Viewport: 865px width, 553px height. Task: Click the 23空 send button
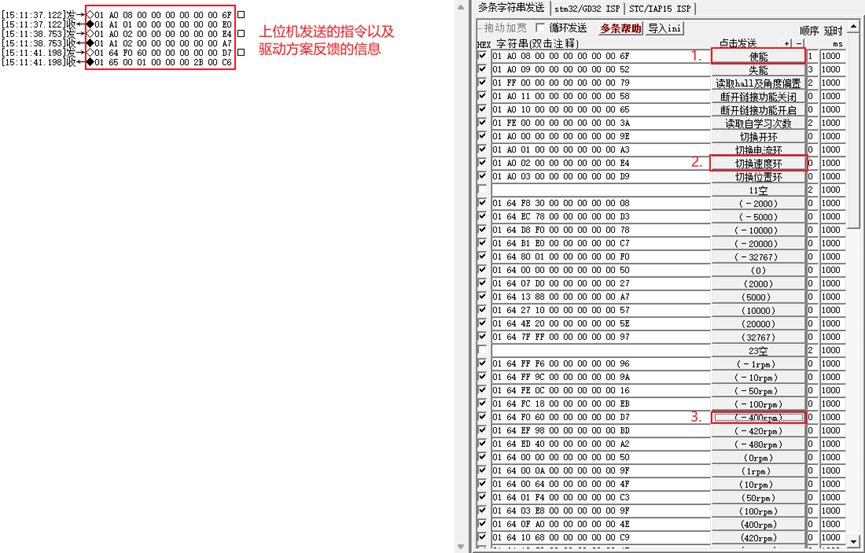point(758,351)
